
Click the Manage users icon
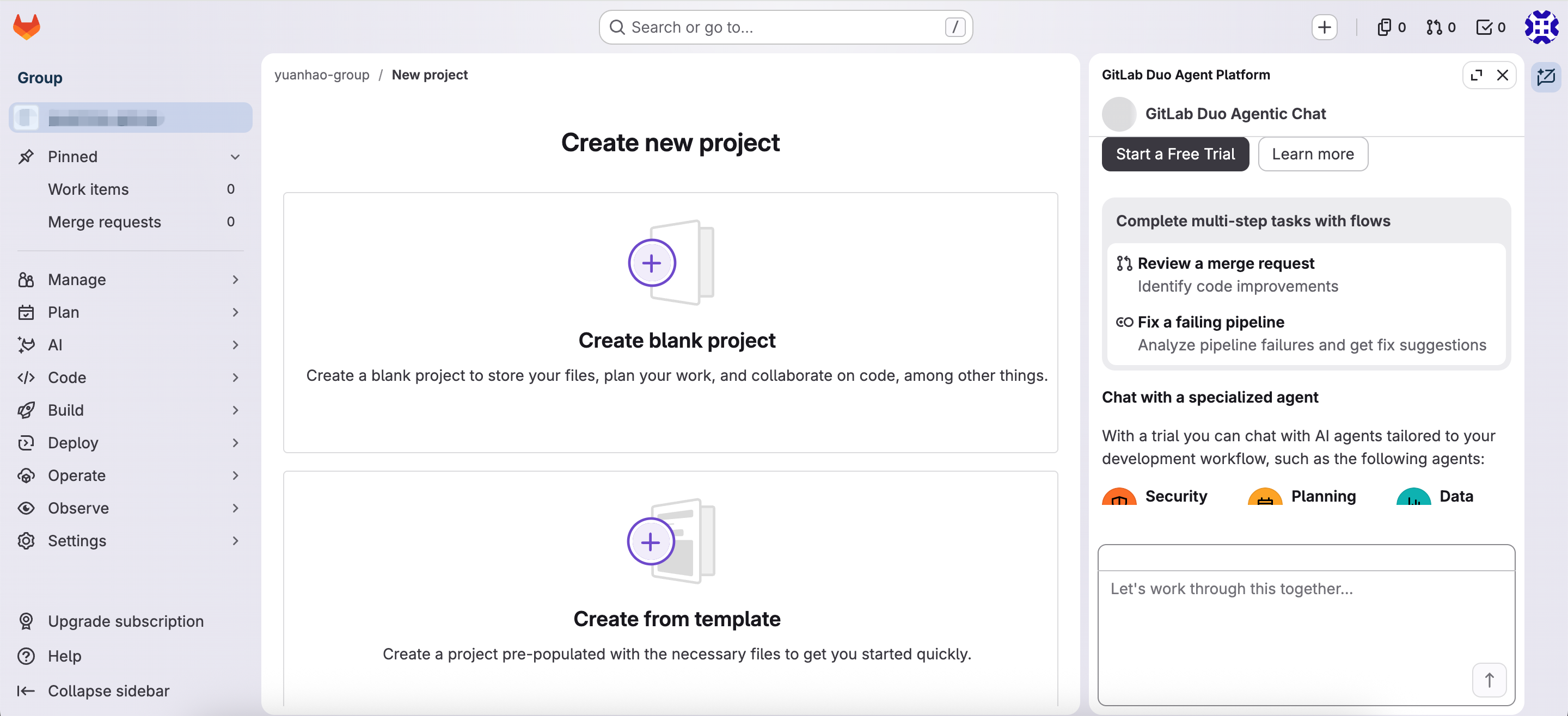[26, 280]
